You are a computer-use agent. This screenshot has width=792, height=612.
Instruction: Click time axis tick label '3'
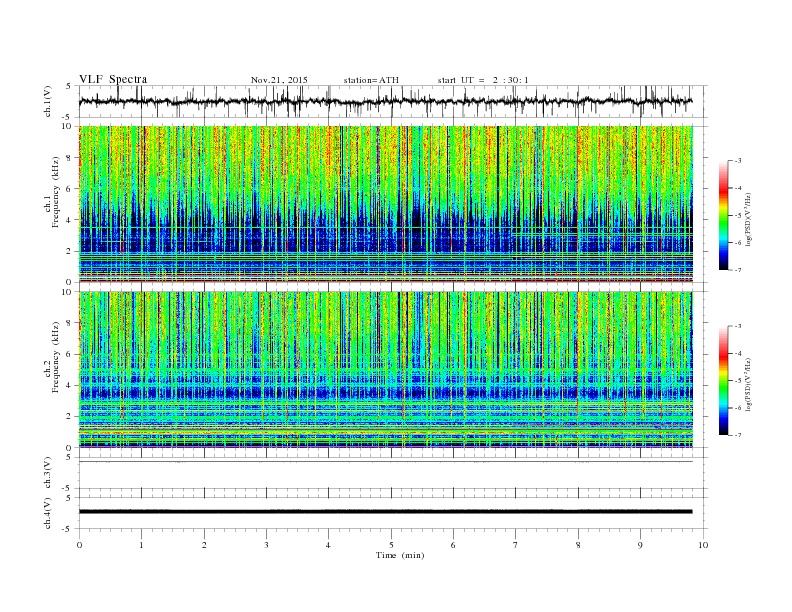click(266, 545)
